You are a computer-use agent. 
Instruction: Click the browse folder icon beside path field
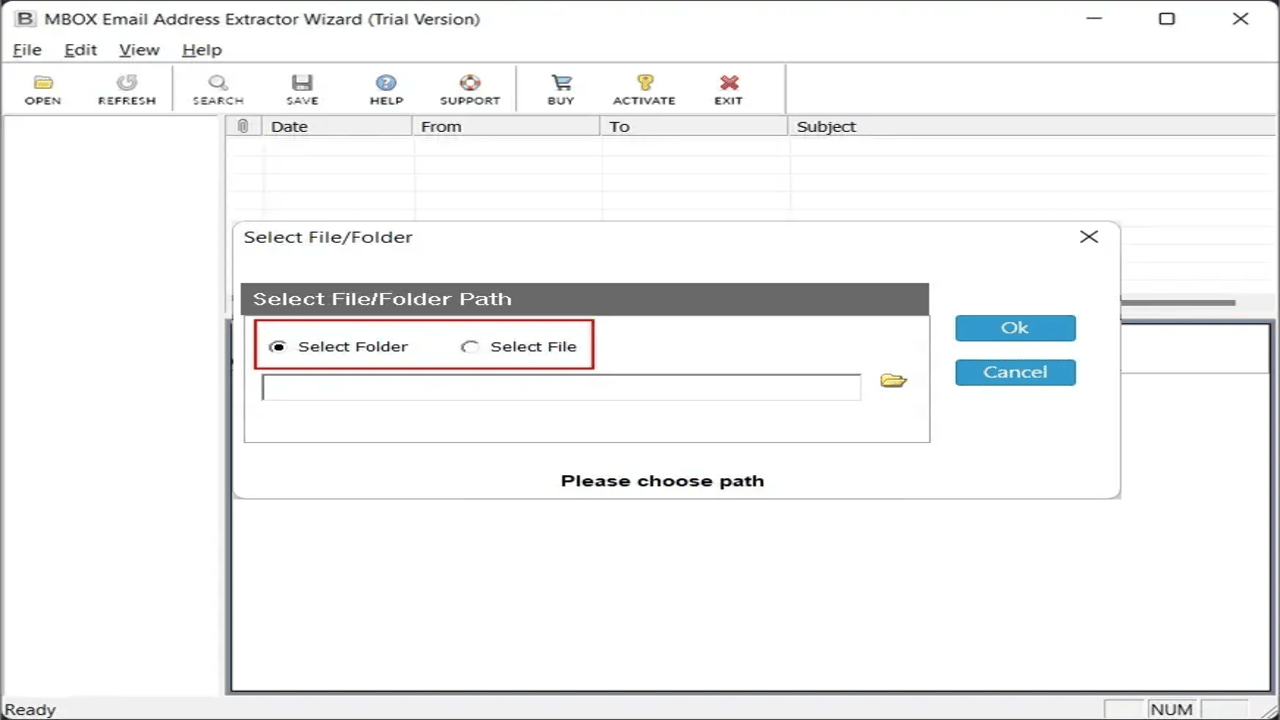[x=893, y=381]
